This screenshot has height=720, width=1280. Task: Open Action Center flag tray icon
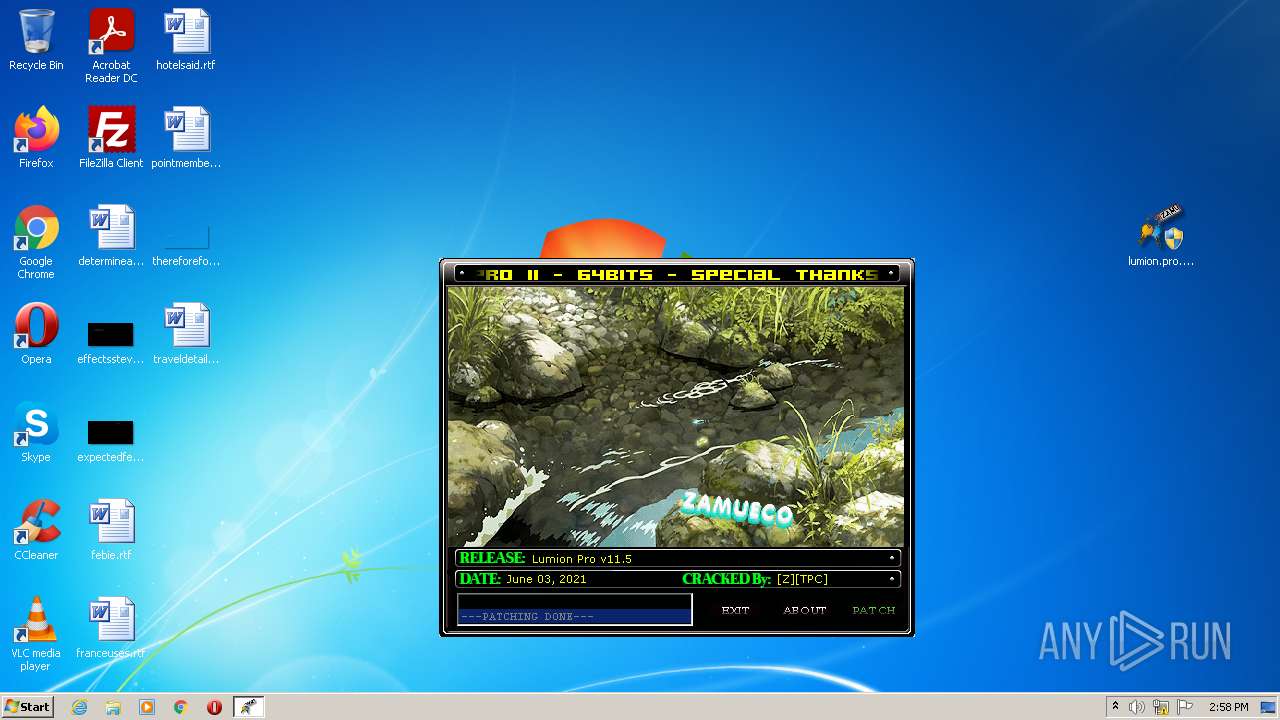pyautogui.click(x=1185, y=707)
